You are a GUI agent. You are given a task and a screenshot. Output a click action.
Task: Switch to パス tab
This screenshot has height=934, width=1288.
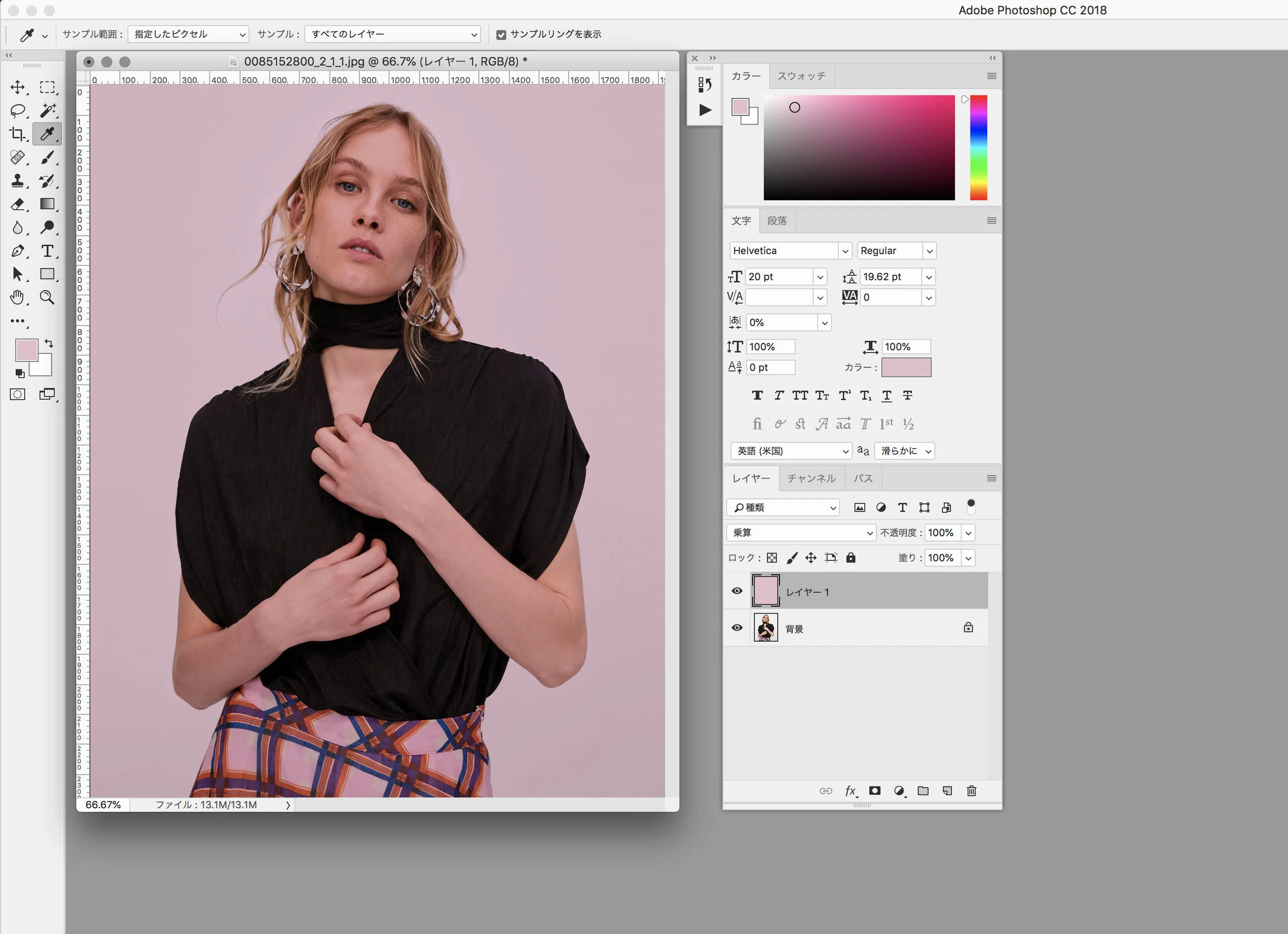[x=862, y=478]
